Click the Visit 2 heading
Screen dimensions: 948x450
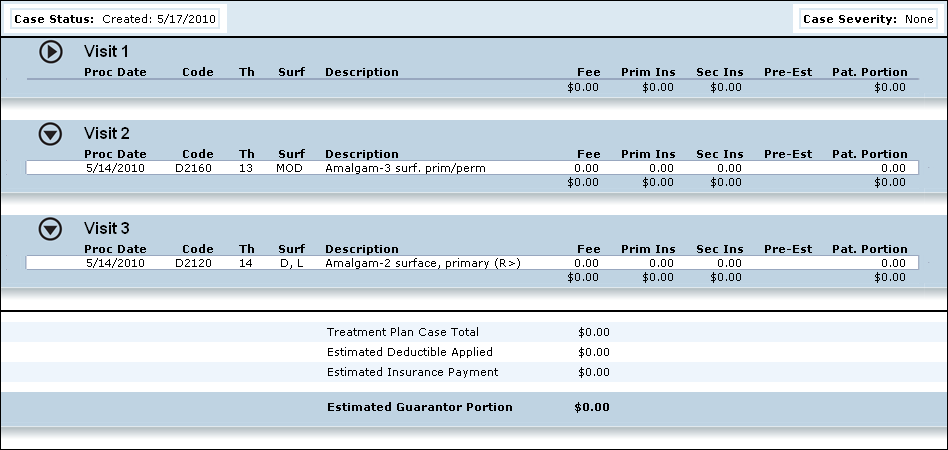[x=107, y=133]
